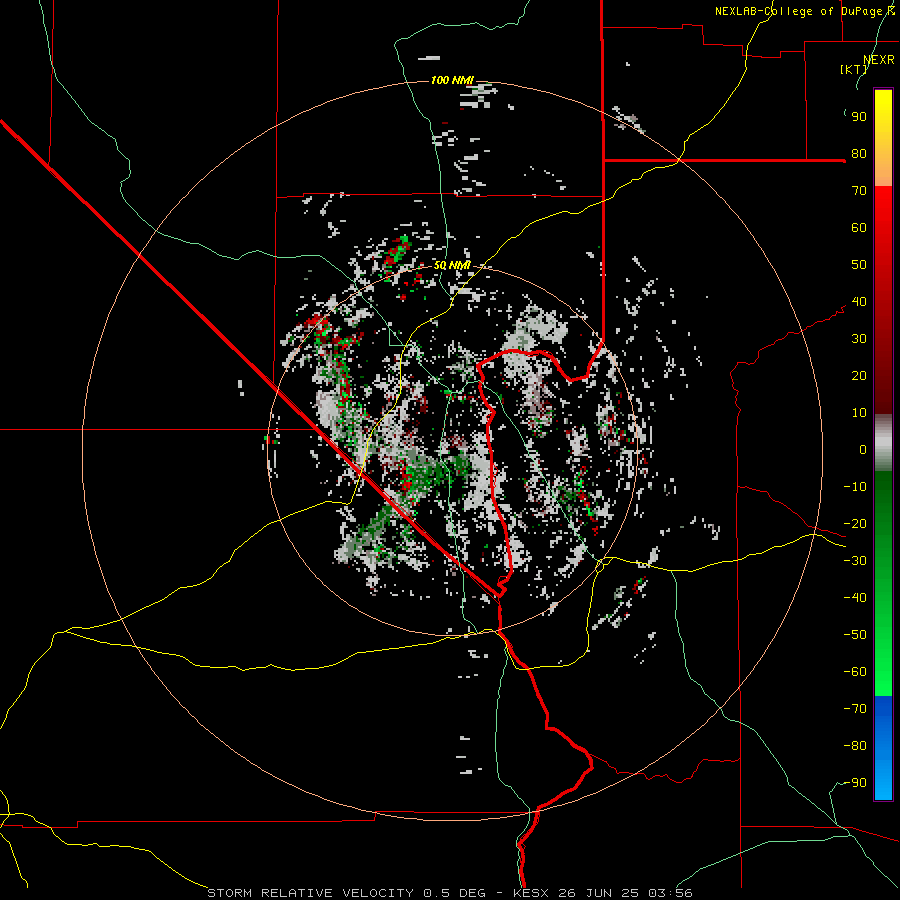Pick the gray zero-velocity segment of color bar
This screenshot has height=900, width=900.
coord(883,442)
